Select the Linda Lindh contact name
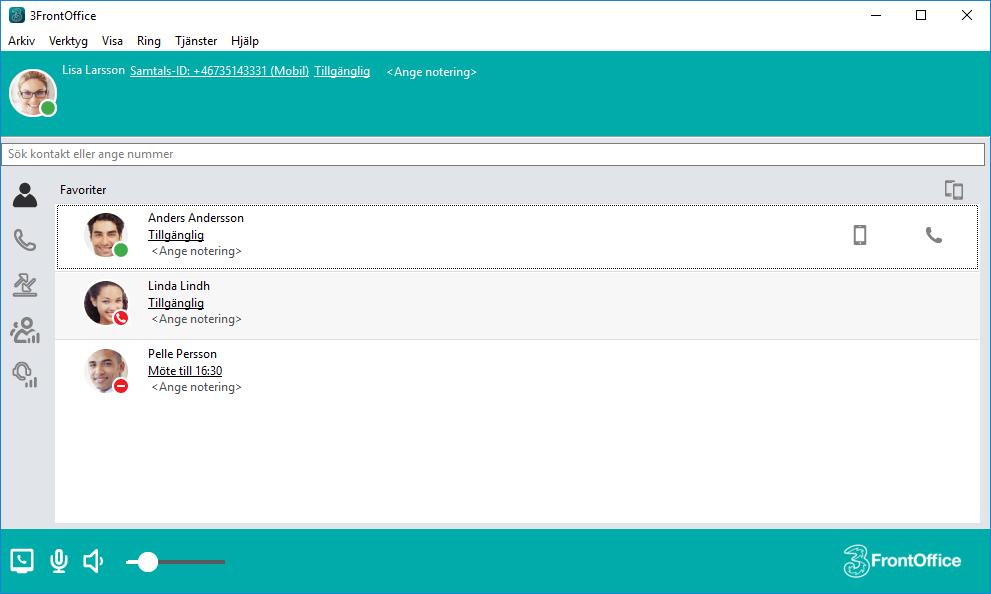 coord(179,286)
